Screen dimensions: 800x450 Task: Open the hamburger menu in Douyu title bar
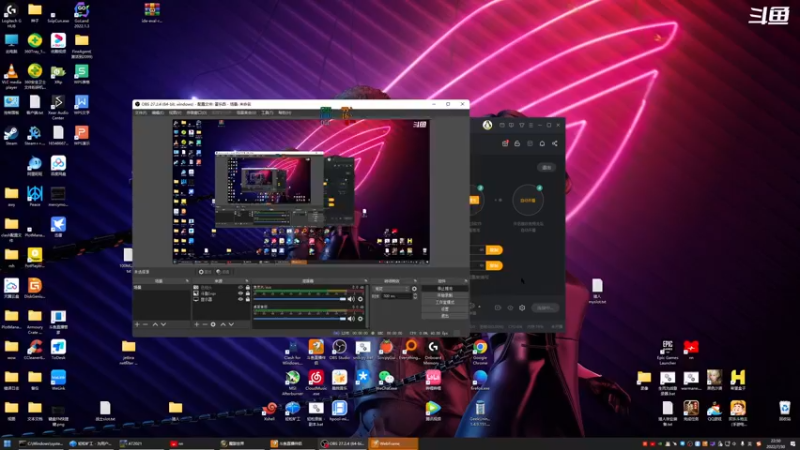(x=531, y=125)
